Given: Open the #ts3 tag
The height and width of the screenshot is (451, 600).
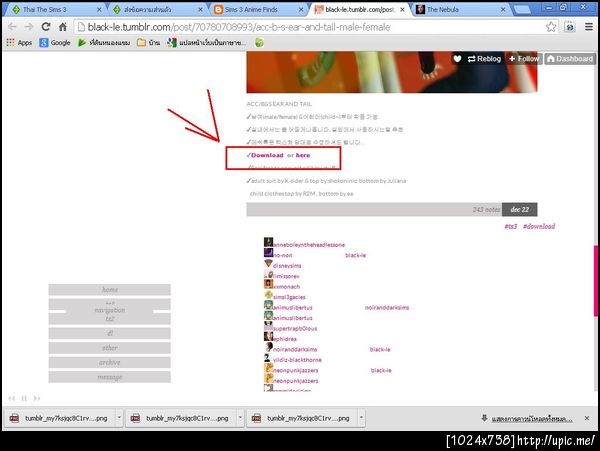Looking at the screenshot, I should coord(510,226).
